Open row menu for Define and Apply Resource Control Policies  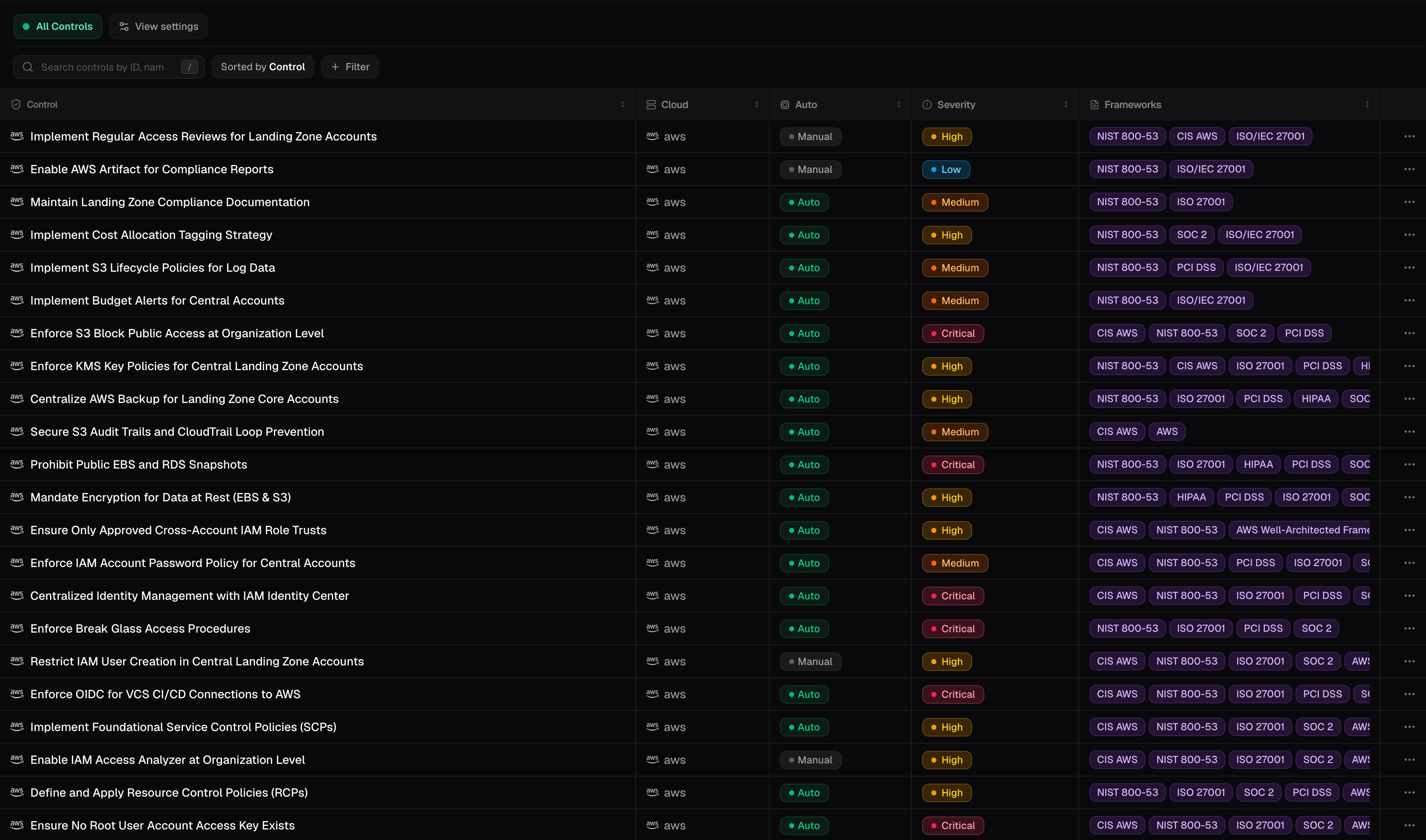click(1409, 793)
